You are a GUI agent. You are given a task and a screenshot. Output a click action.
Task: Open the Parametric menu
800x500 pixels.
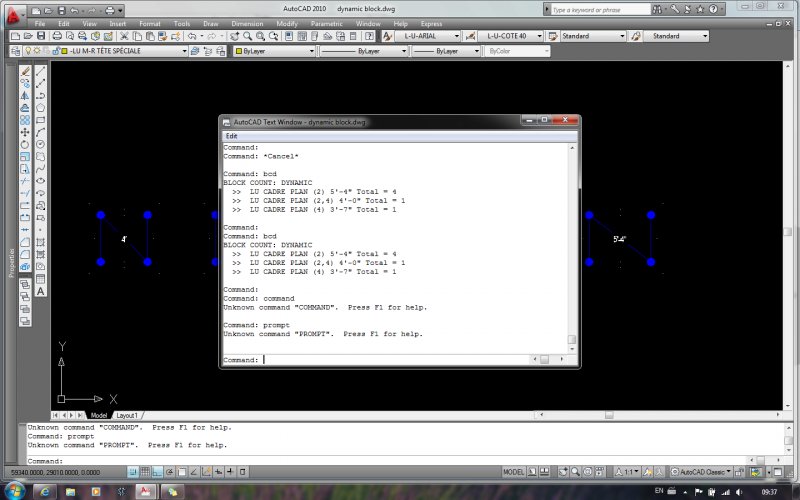coord(327,23)
